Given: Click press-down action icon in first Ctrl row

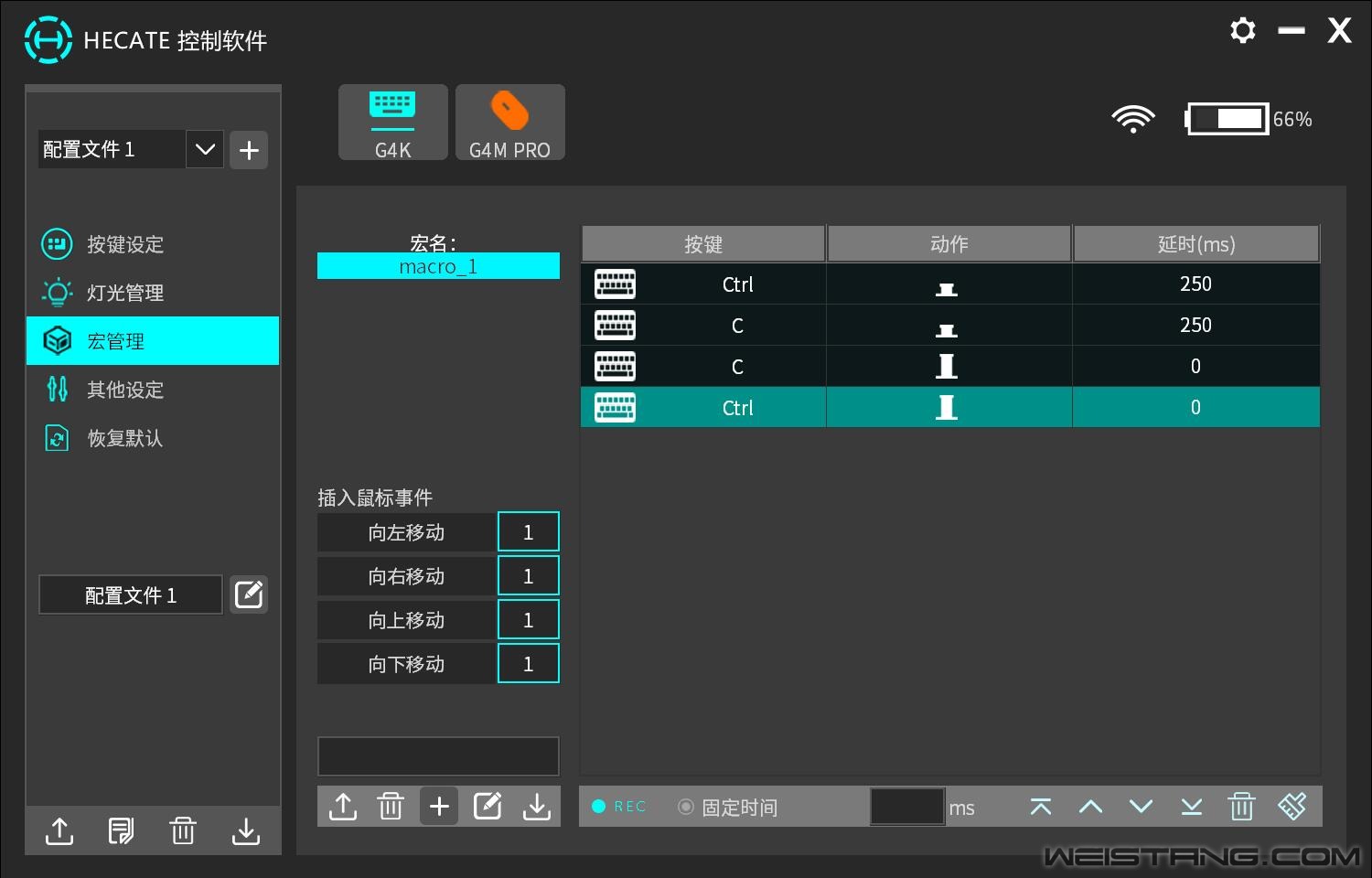Looking at the screenshot, I should click(x=947, y=289).
